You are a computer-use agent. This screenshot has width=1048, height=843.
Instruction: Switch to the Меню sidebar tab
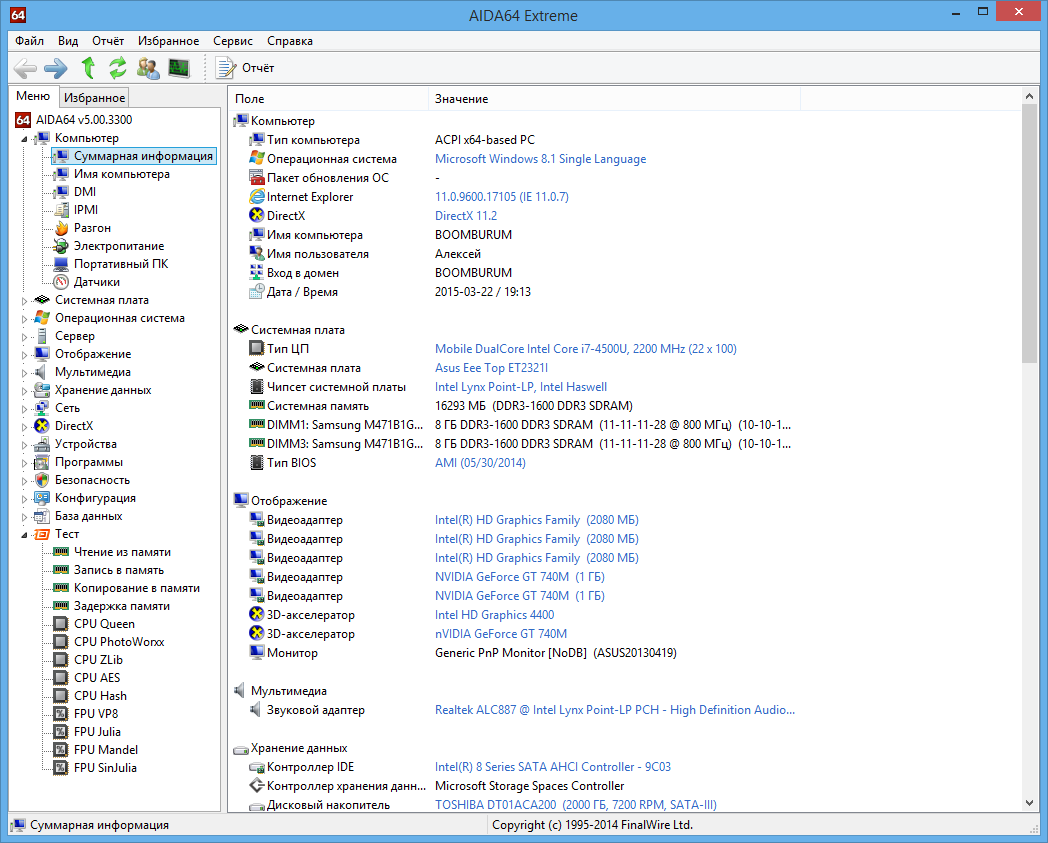(33, 96)
